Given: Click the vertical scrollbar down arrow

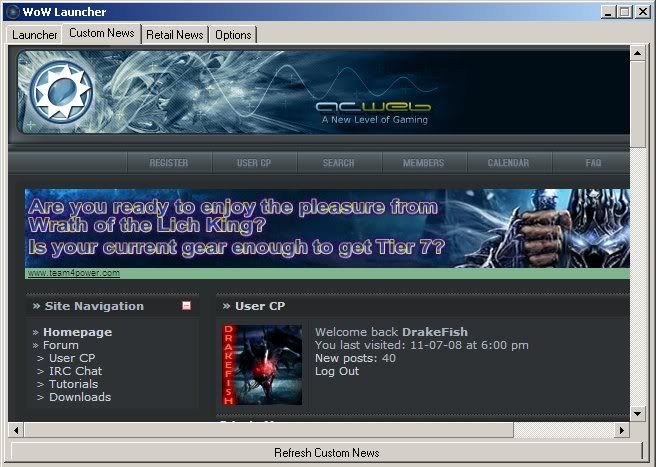Looking at the screenshot, I should [x=638, y=414].
